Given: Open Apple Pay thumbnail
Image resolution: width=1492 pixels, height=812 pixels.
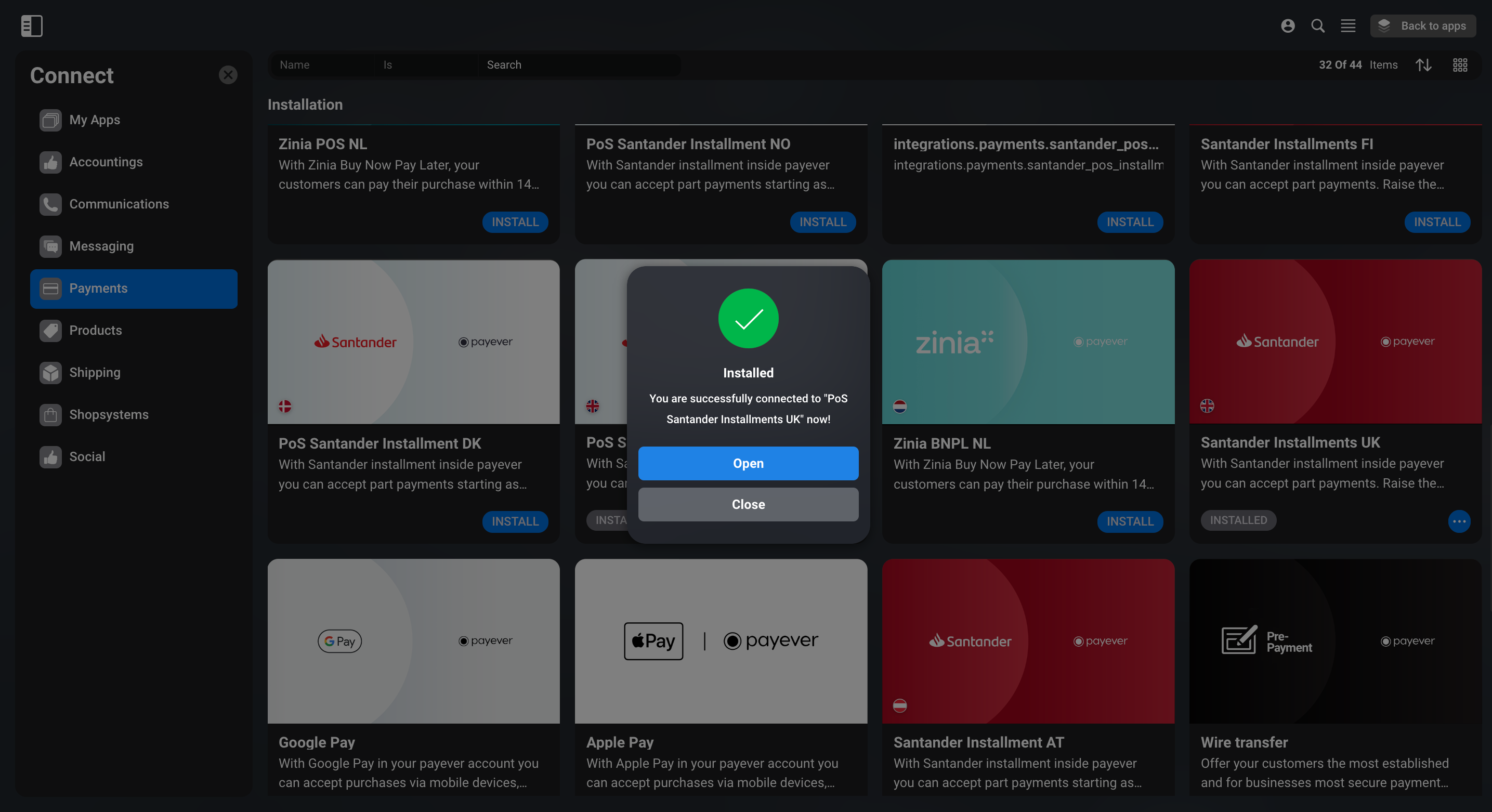Looking at the screenshot, I should click(x=721, y=640).
